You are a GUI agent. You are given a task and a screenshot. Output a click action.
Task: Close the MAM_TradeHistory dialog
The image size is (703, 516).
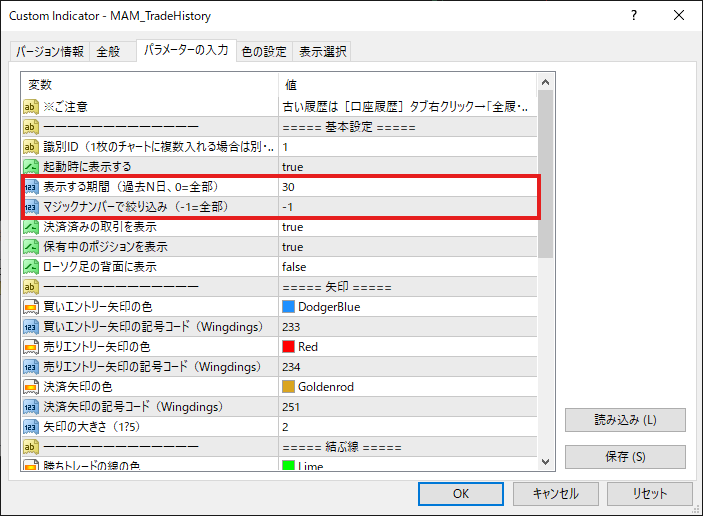(x=679, y=15)
